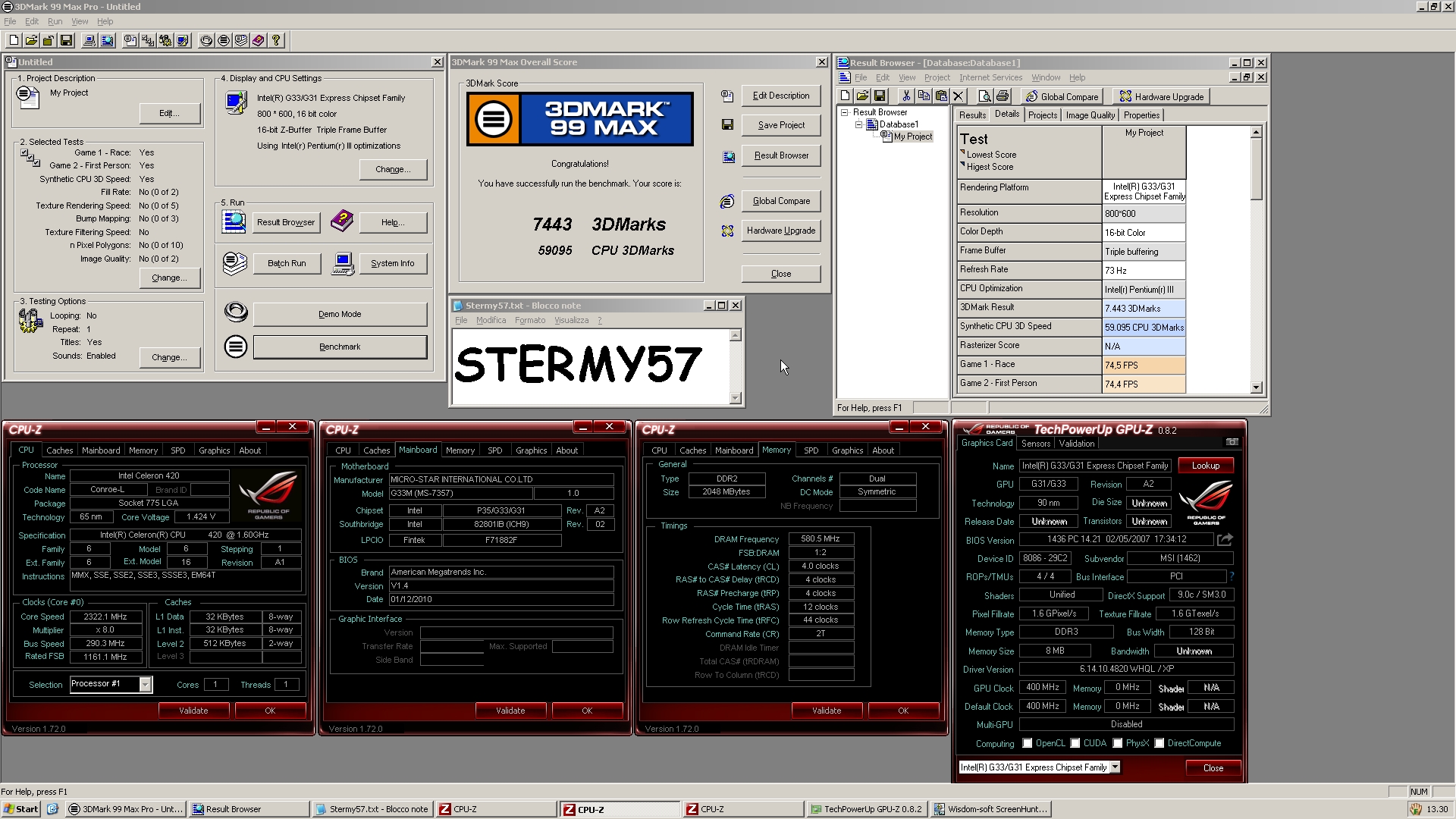This screenshot has width=1456, height=819.
Task: Open Validation tab in GPU-Z
Action: coord(1077,444)
